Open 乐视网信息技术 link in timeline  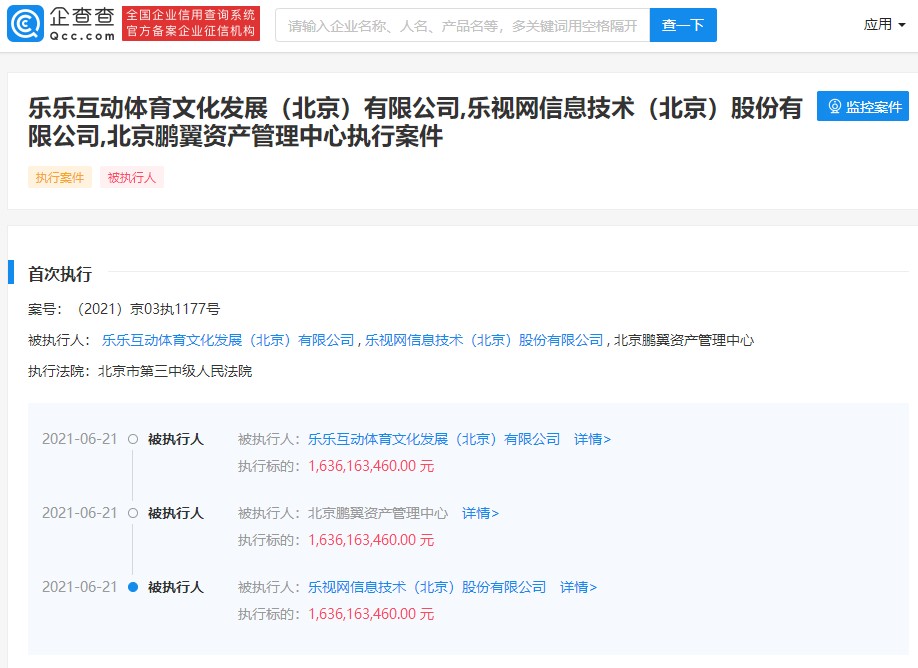pos(427,587)
